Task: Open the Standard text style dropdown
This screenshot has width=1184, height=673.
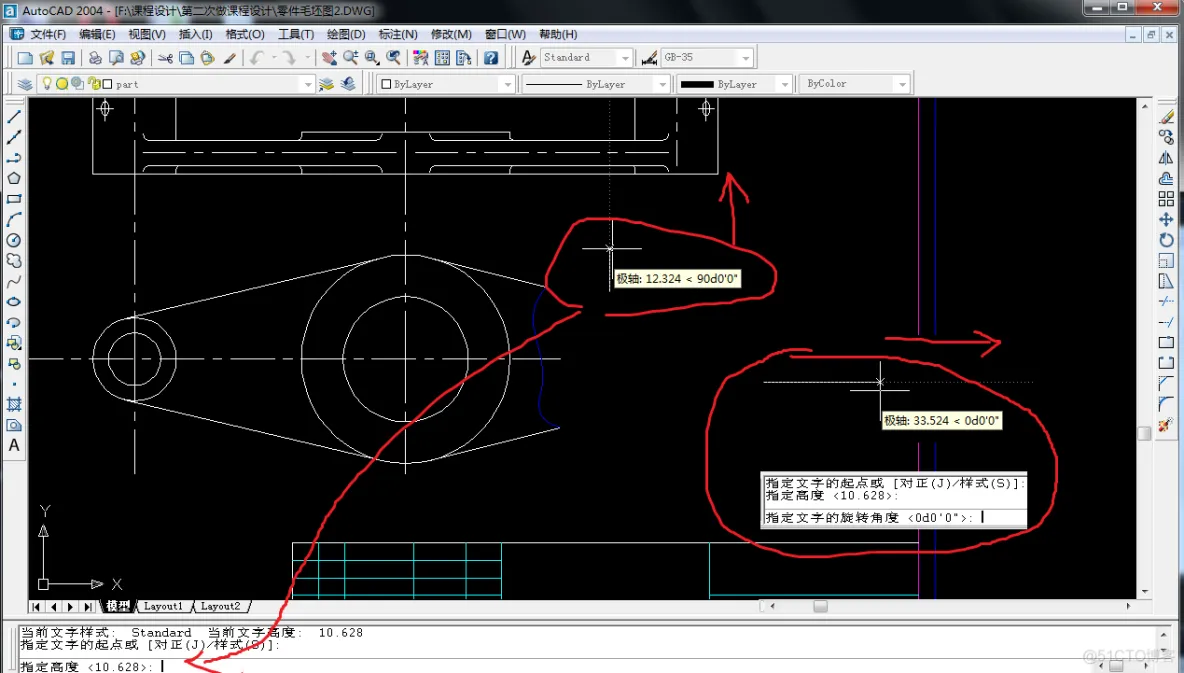Action: (625, 57)
